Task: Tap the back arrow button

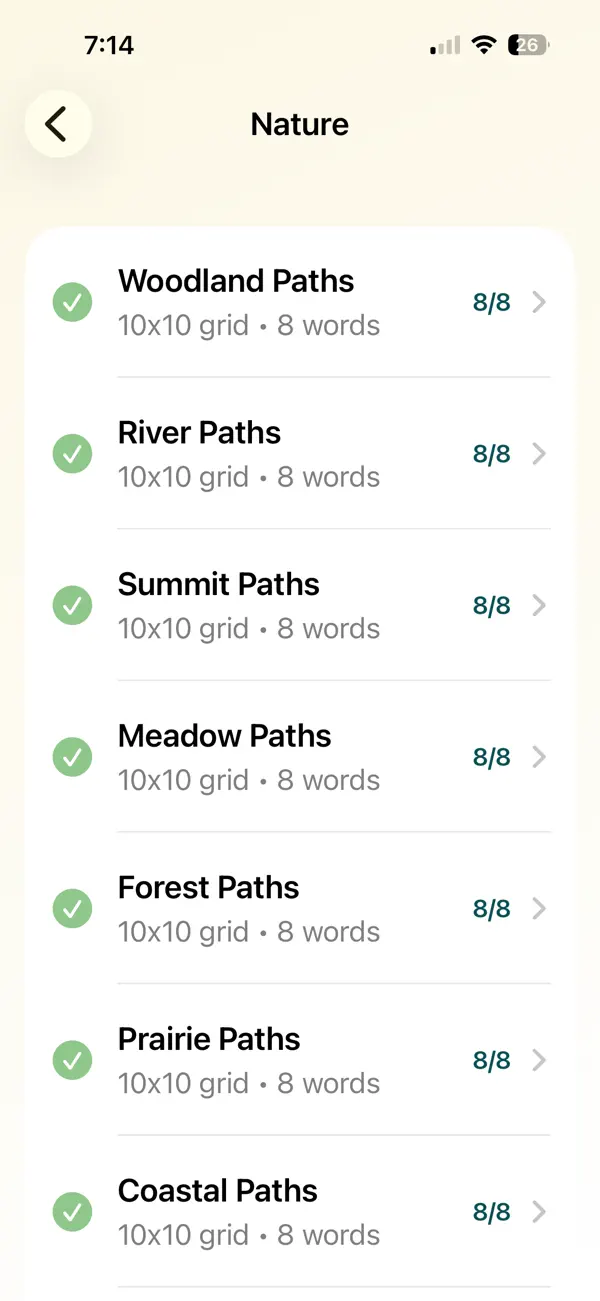Action: pyautogui.click(x=58, y=124)
